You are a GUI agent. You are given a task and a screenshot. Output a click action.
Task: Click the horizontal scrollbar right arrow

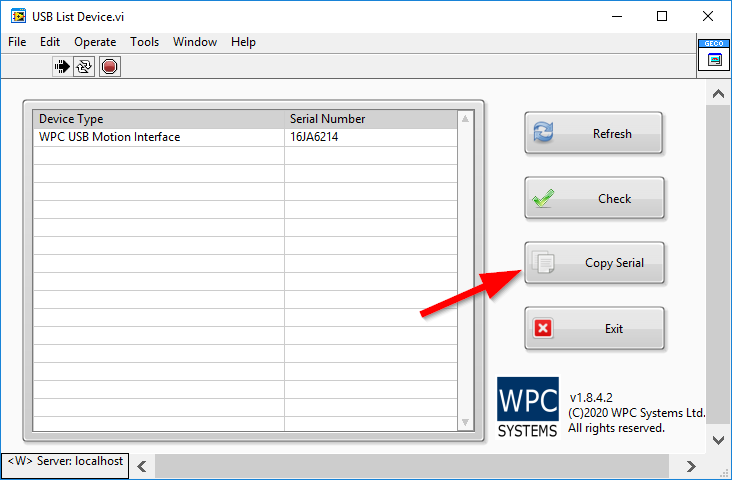pos(690,466)
